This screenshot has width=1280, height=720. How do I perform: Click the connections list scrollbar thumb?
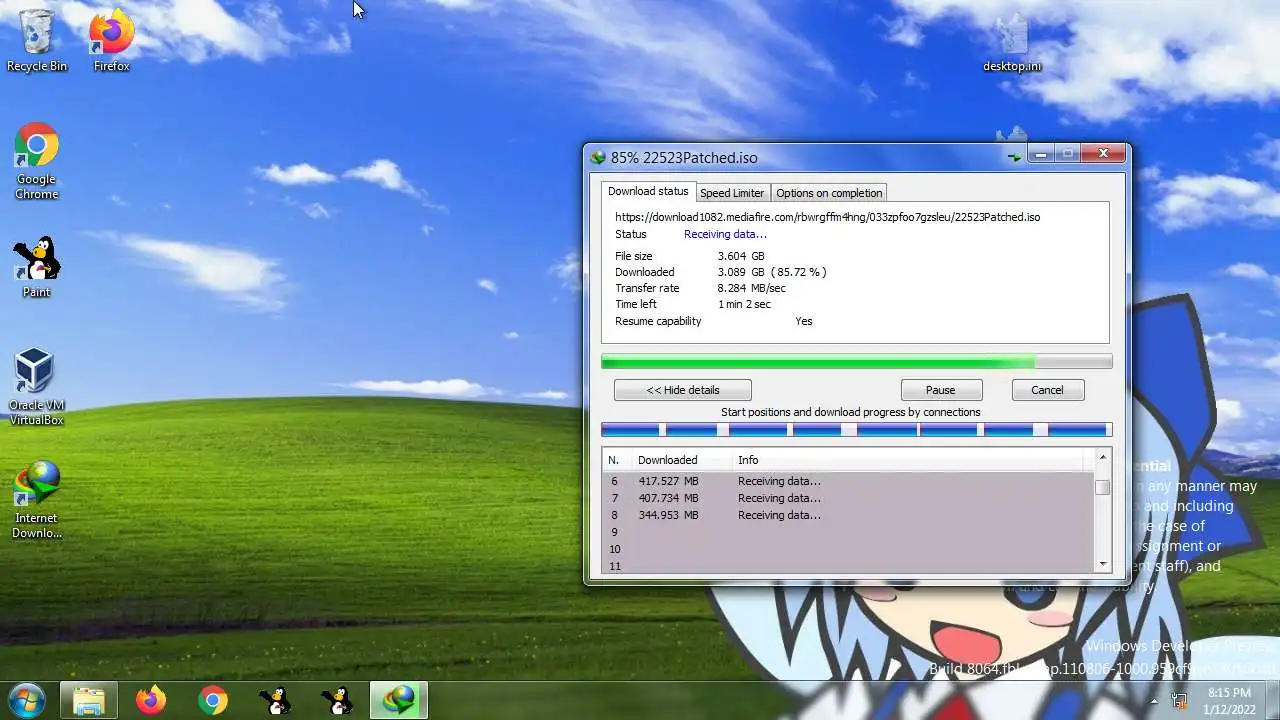(1103, 488)
